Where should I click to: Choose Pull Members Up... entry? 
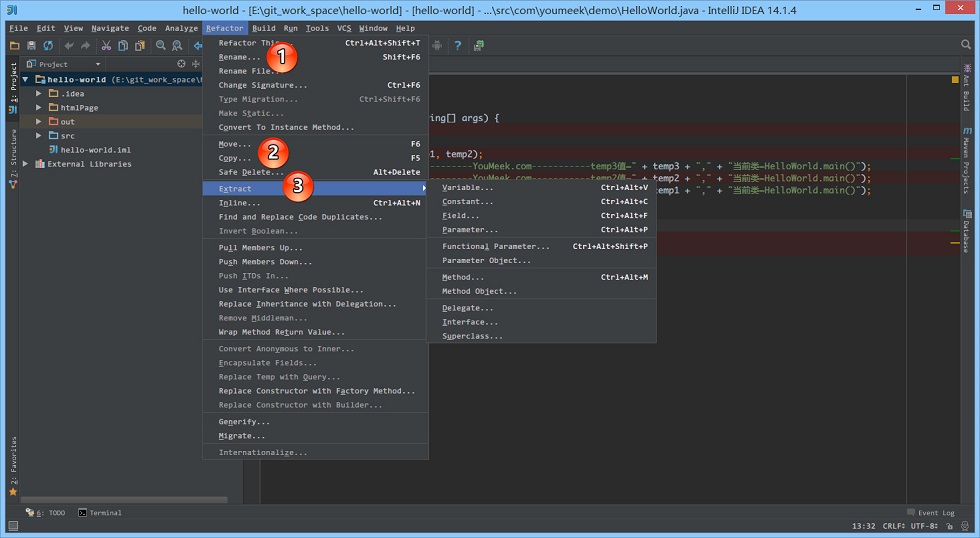pyautogui.click(x=316, y=248)
